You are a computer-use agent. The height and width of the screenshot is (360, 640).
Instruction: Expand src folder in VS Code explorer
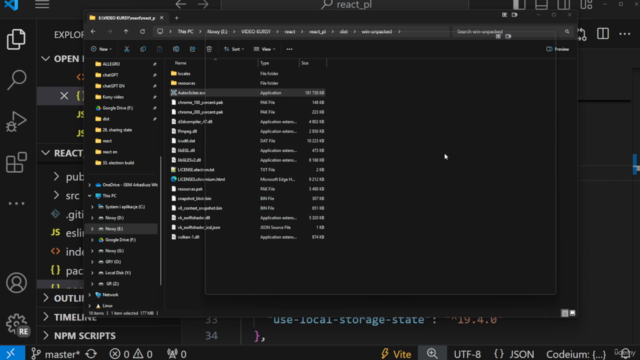(56, 196)
